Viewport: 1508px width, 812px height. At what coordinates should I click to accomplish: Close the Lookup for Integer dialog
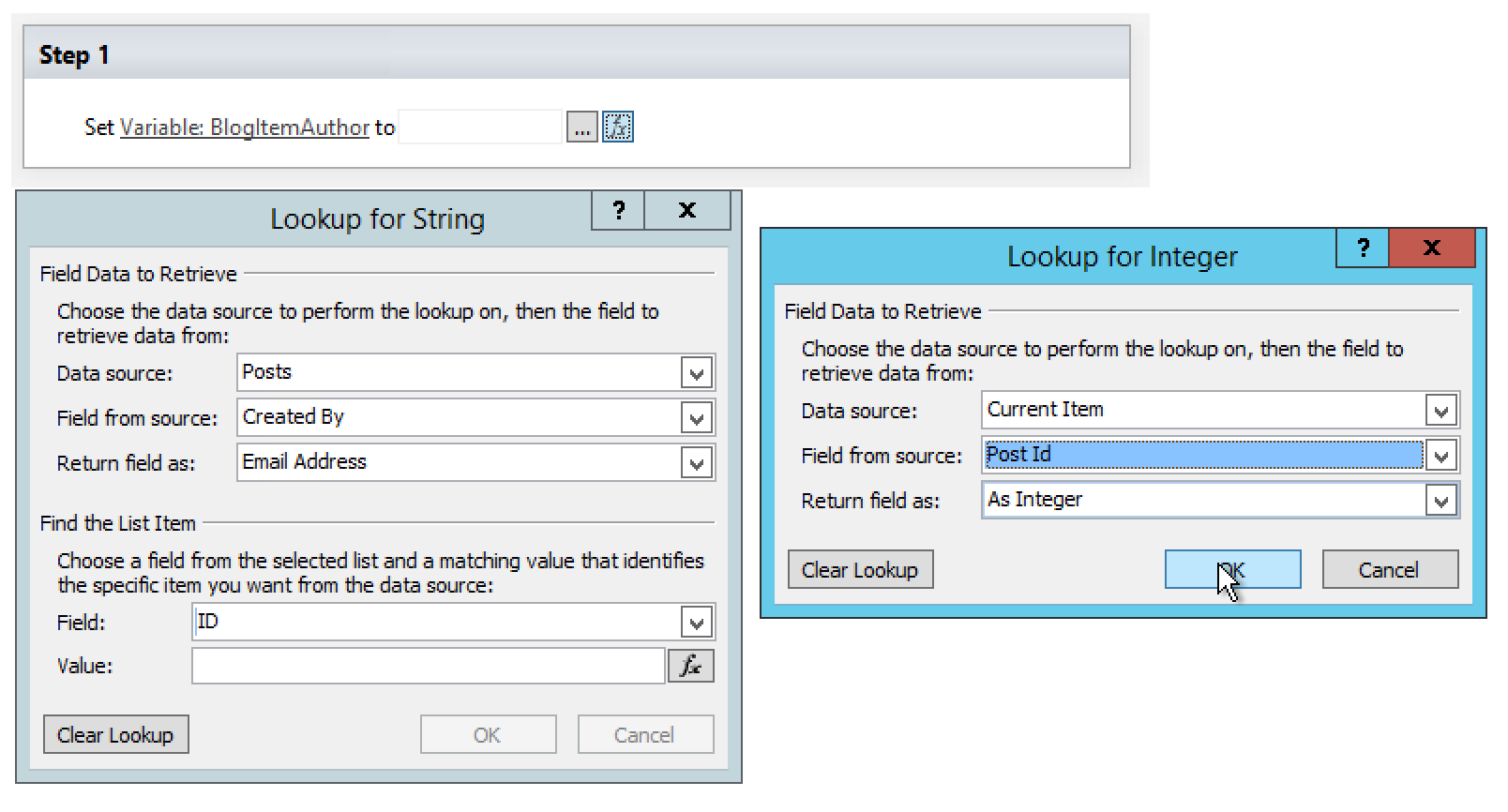(x=1431, y=248)
